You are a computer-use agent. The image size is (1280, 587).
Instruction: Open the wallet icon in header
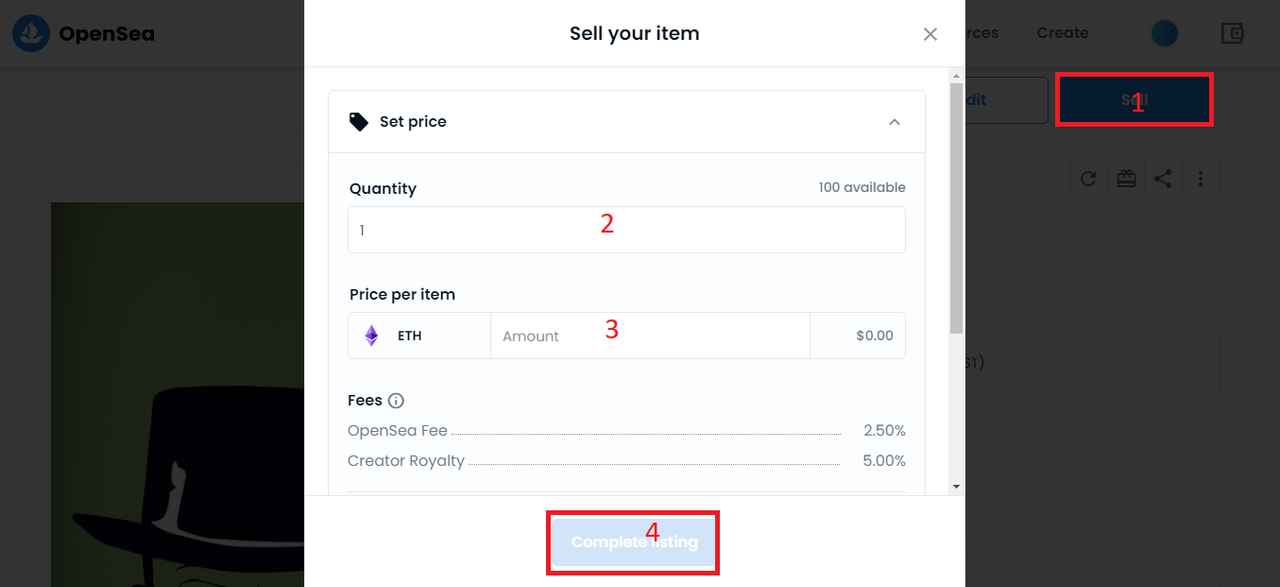1232,33
